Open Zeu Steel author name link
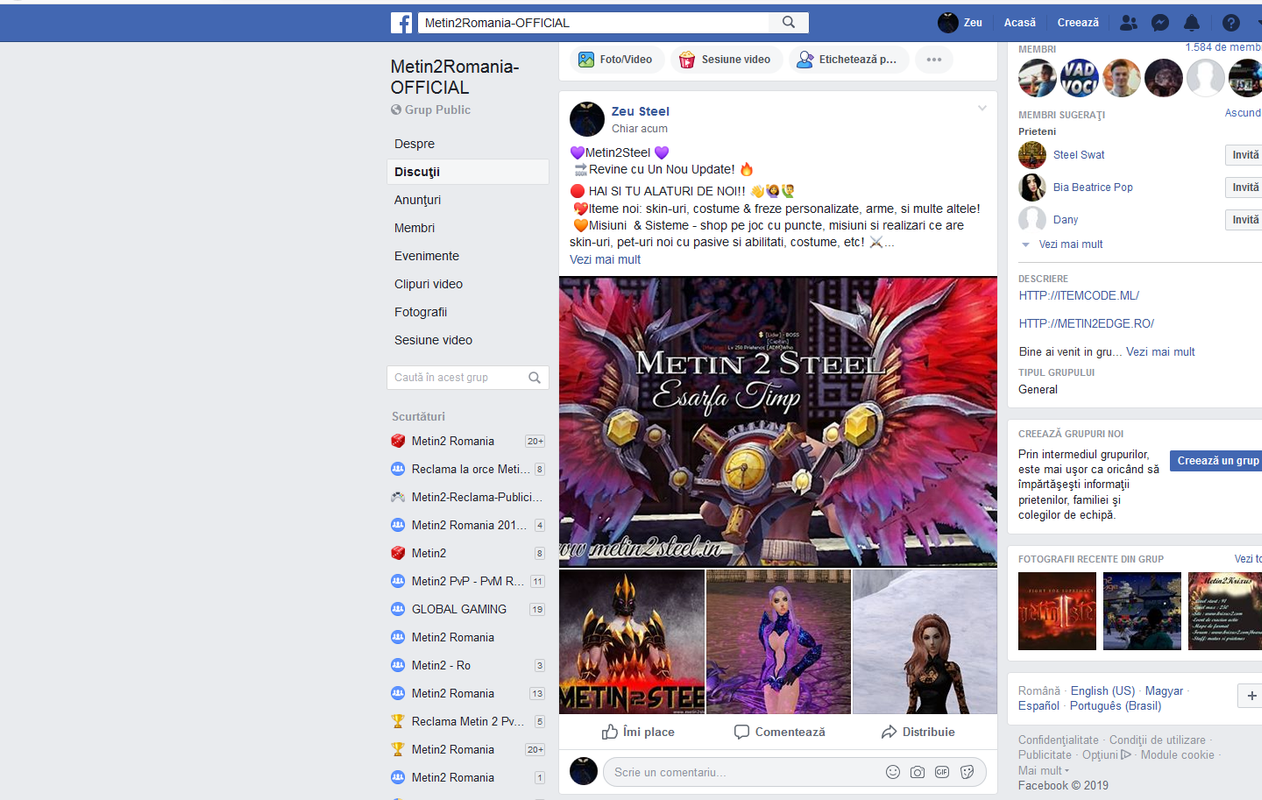Screen dimensions: 1262x800 click(640, 111)
